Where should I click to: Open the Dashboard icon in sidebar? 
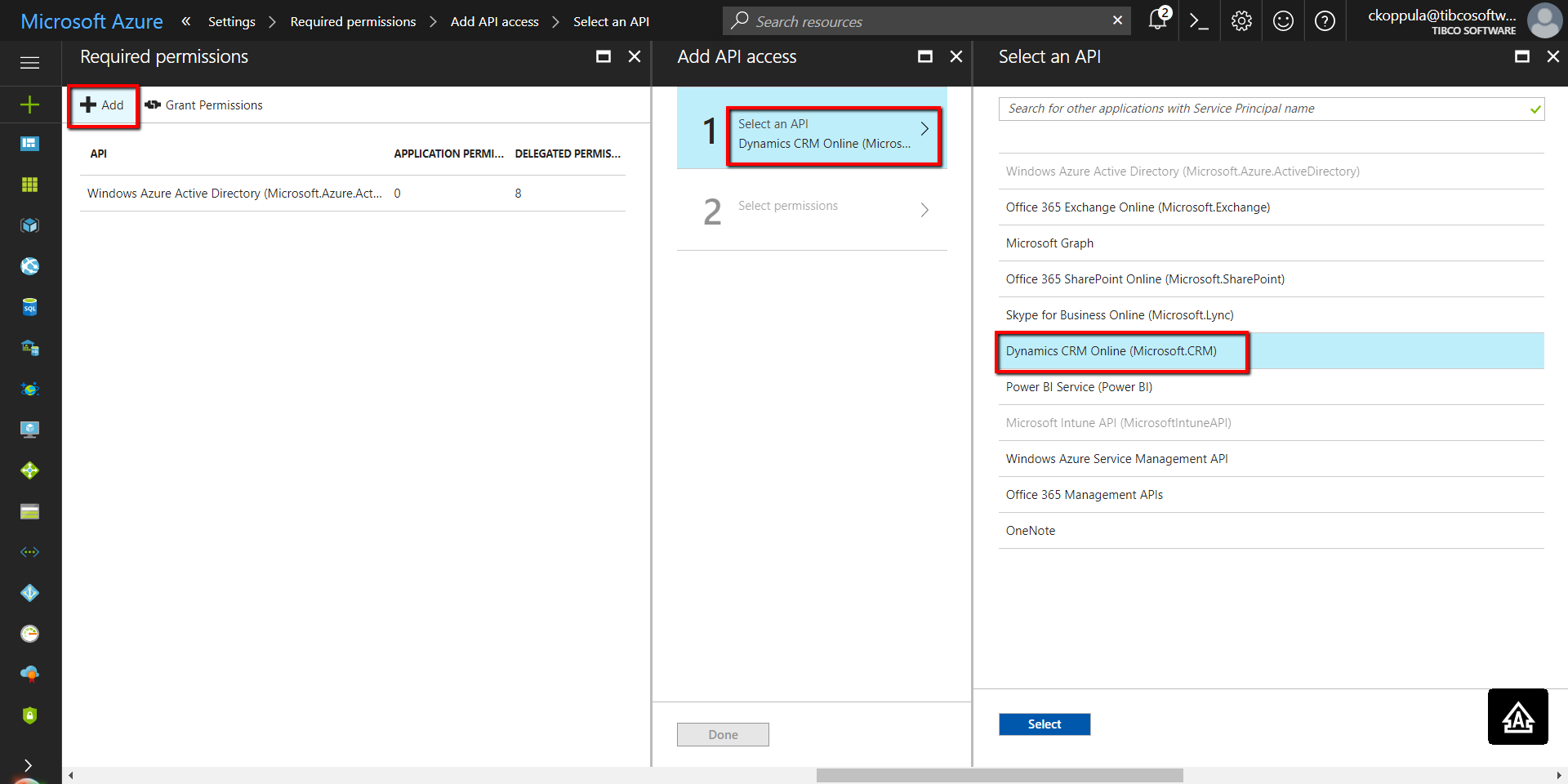30,144
